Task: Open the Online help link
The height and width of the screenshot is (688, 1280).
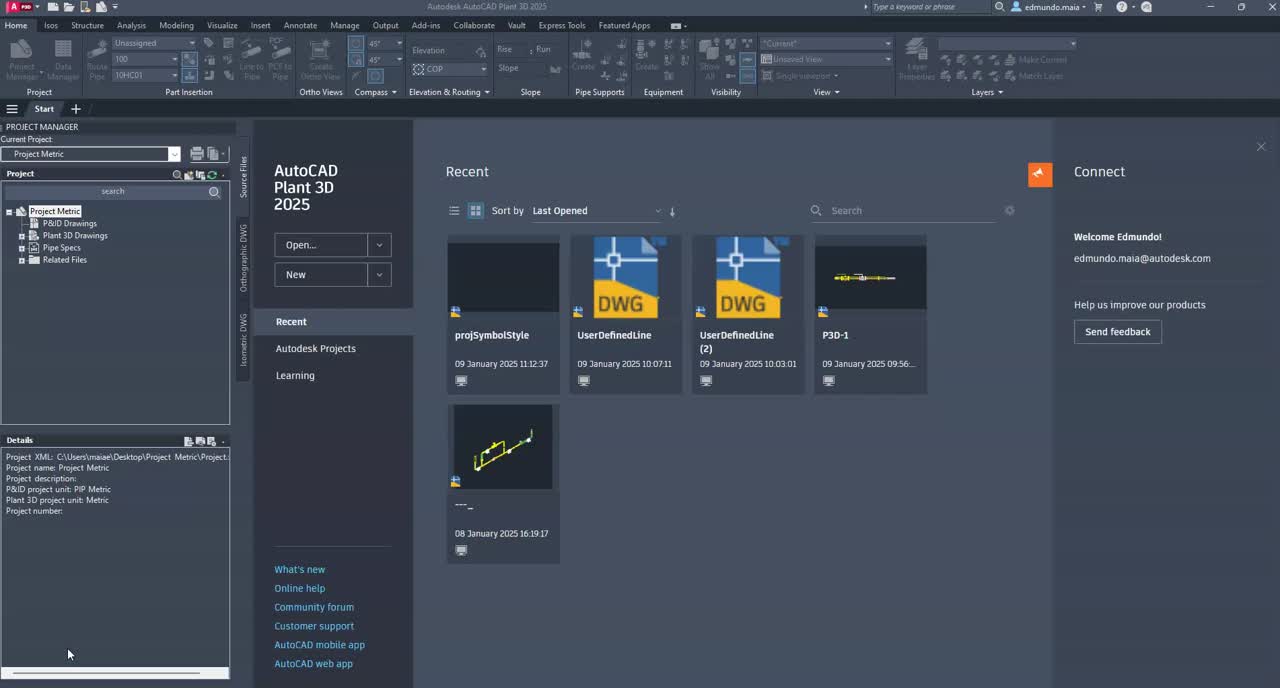Action: 300,589
